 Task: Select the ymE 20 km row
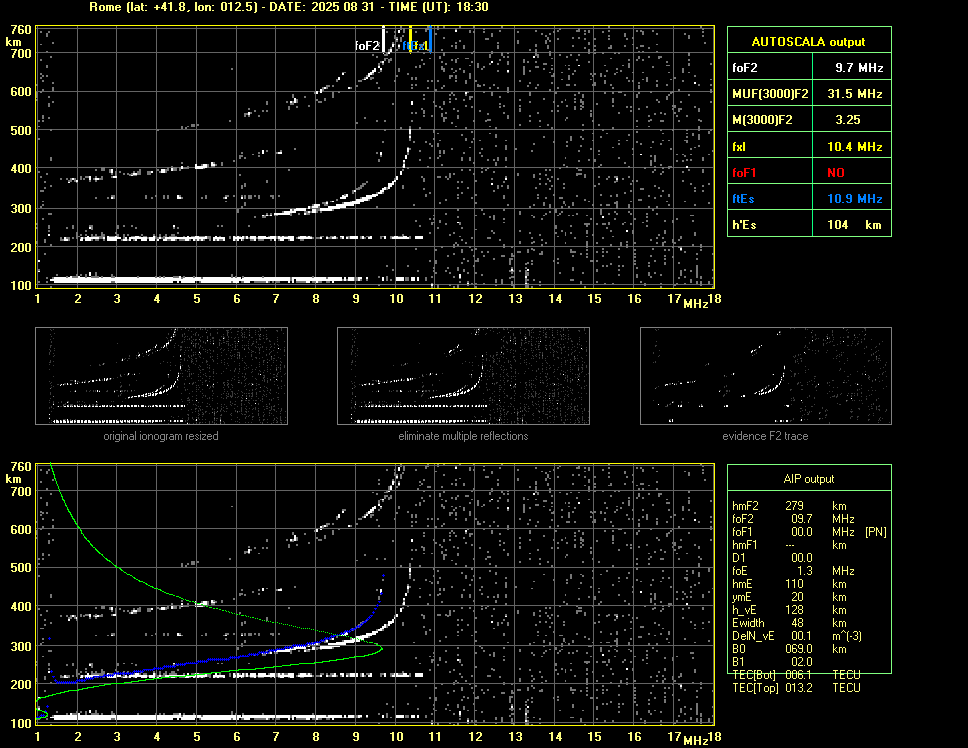[788, 597]
